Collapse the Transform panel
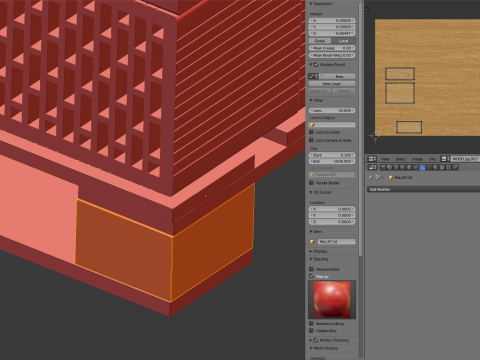This screenshot has height=360, width=480. point(311,4)
